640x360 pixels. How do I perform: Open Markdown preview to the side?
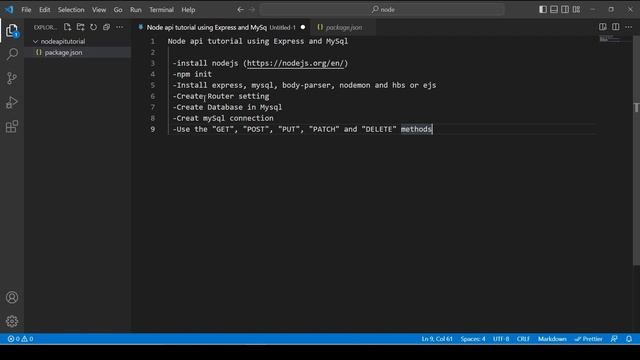coord(602,27)
